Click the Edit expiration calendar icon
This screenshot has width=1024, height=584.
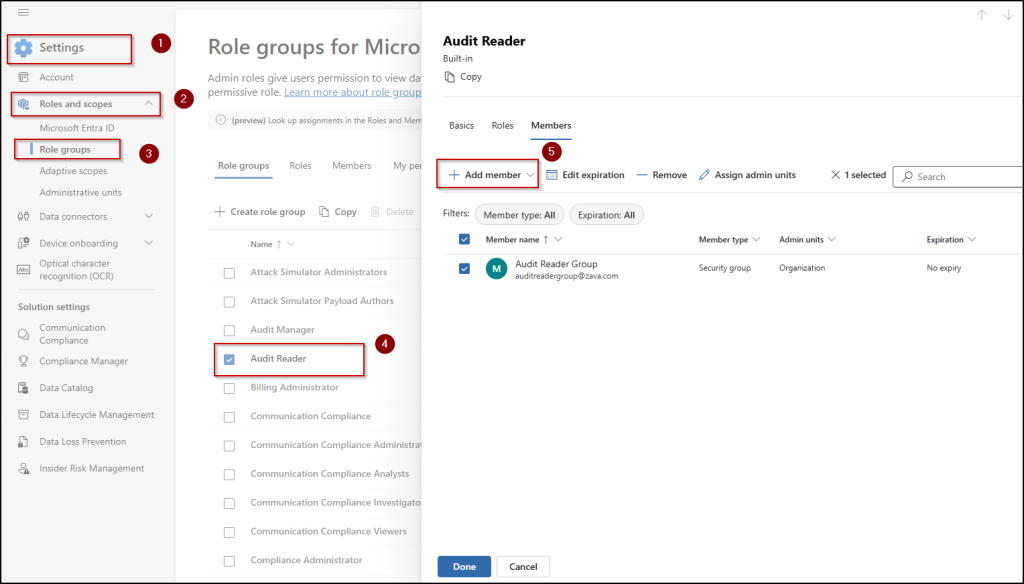tap(552, 175)
